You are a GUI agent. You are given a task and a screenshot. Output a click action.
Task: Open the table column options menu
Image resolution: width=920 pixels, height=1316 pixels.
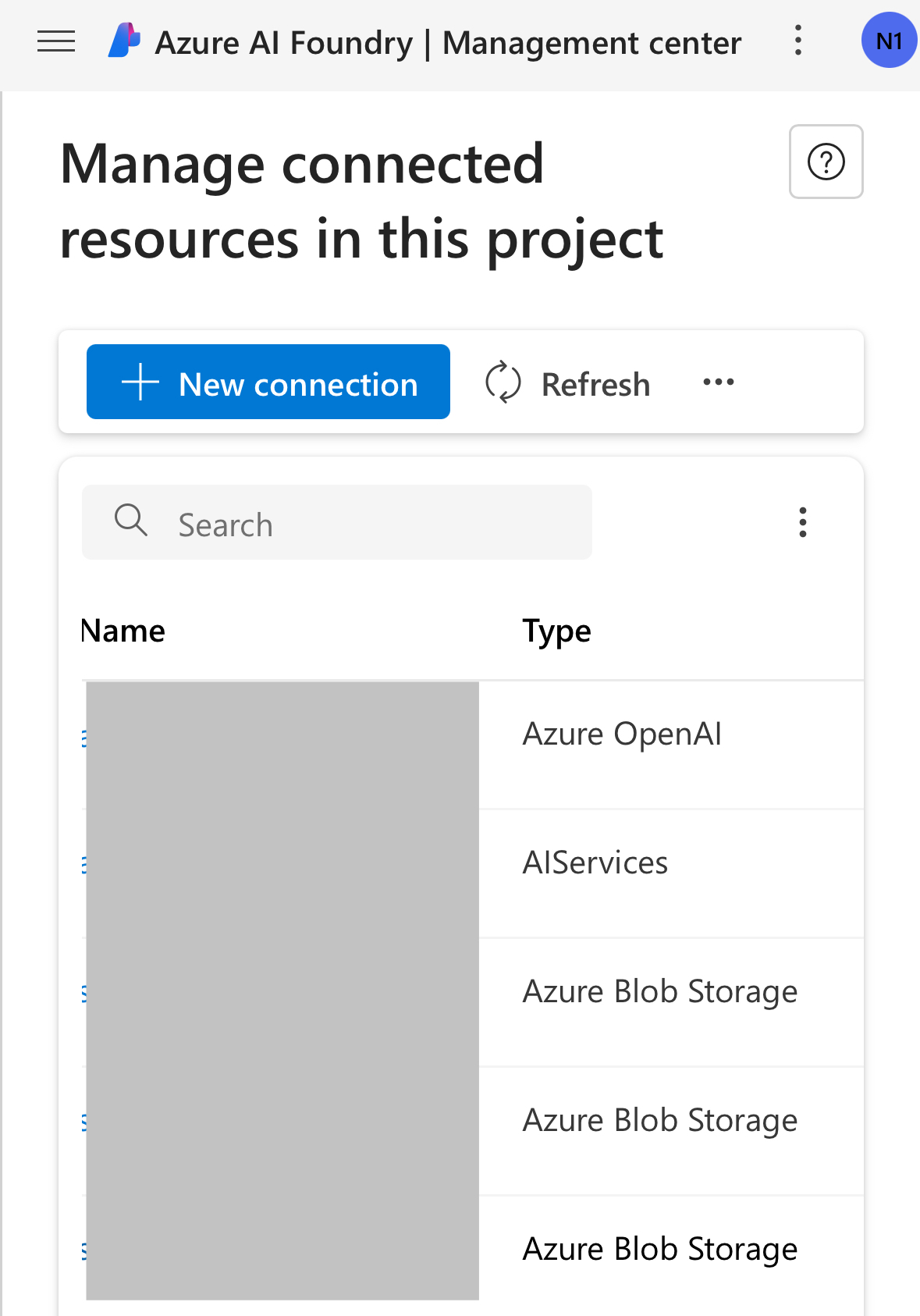802,522
